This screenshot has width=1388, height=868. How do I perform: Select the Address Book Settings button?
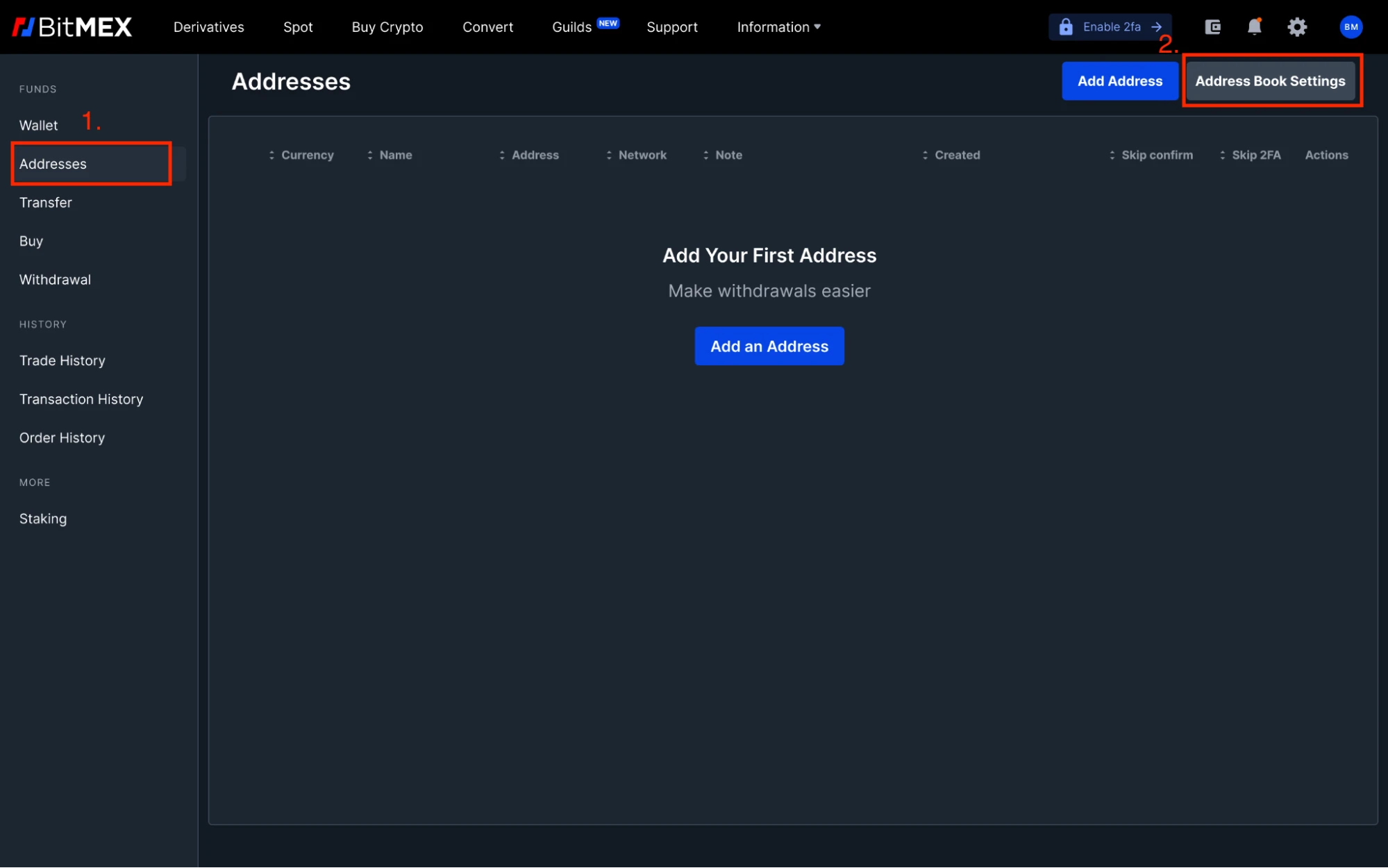1270,80
